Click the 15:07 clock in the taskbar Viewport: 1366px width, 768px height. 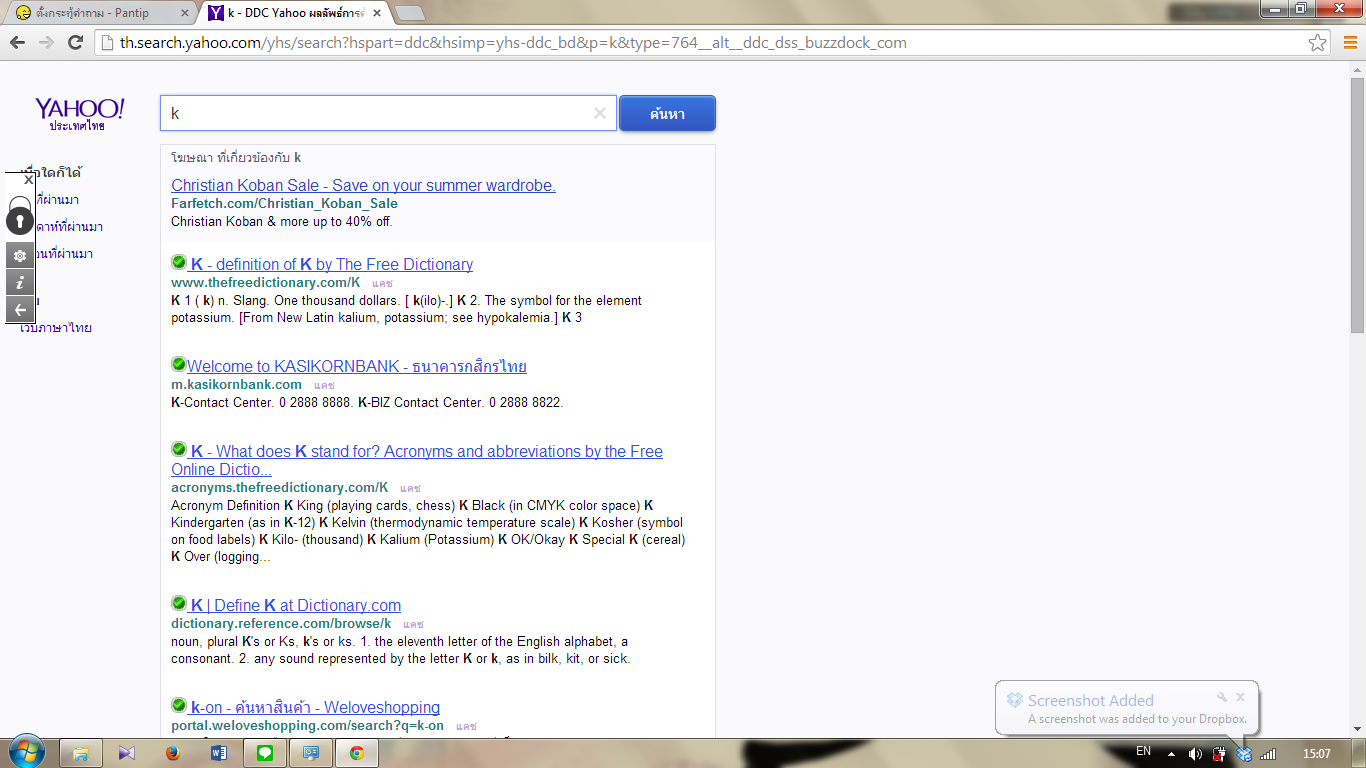point(1317,753)
